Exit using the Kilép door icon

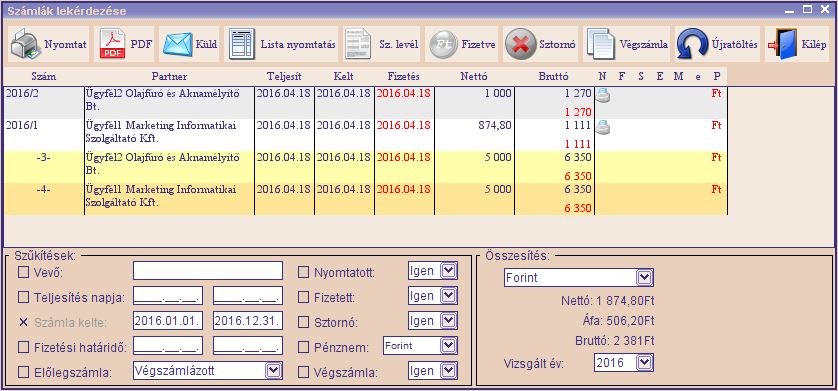click(x=782, y=44)
